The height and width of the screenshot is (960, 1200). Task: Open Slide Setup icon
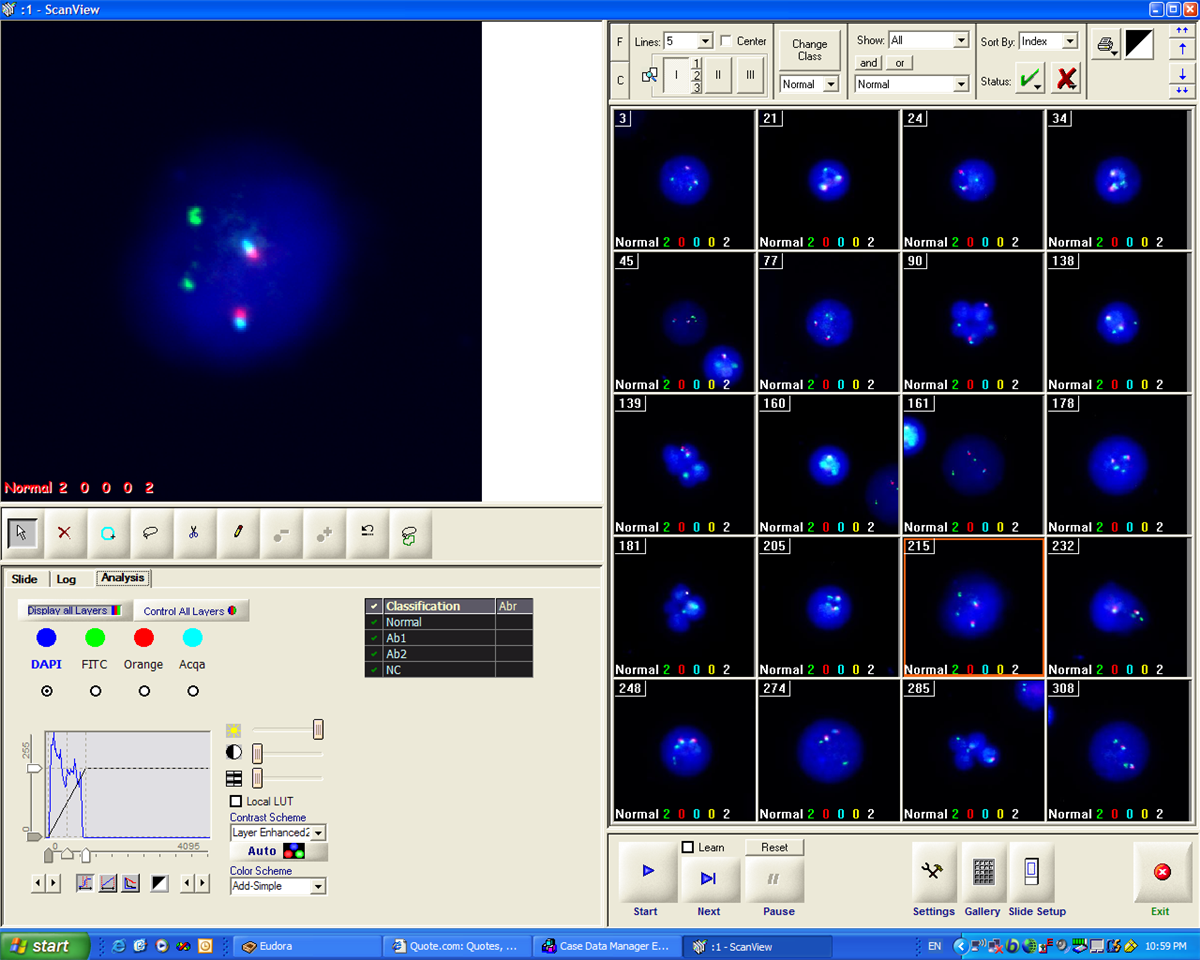point(1032,873)
